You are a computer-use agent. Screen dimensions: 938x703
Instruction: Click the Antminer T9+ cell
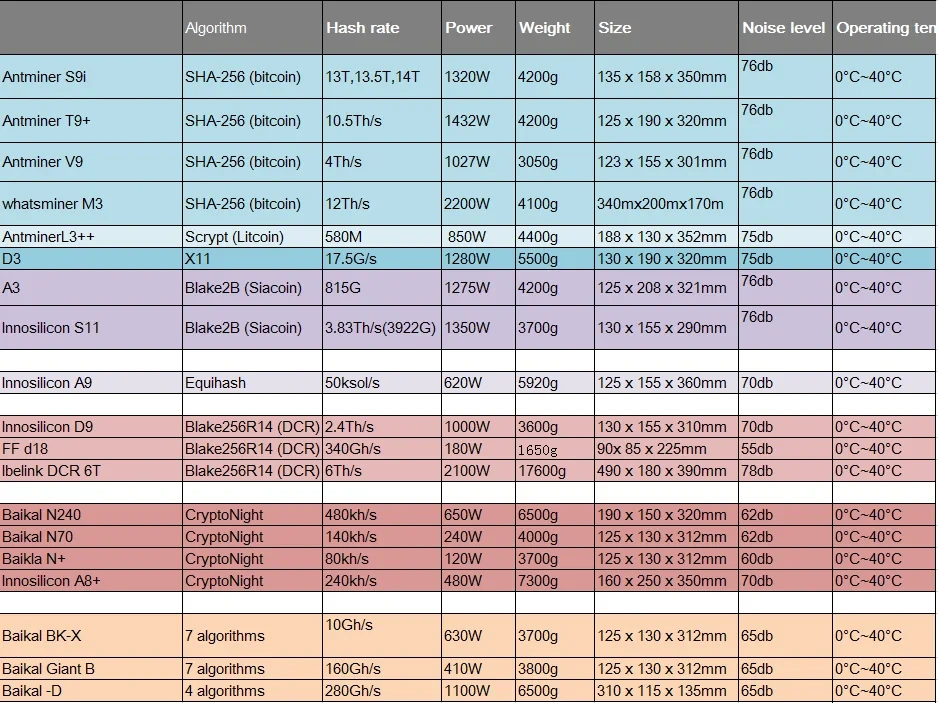point(91,120)
